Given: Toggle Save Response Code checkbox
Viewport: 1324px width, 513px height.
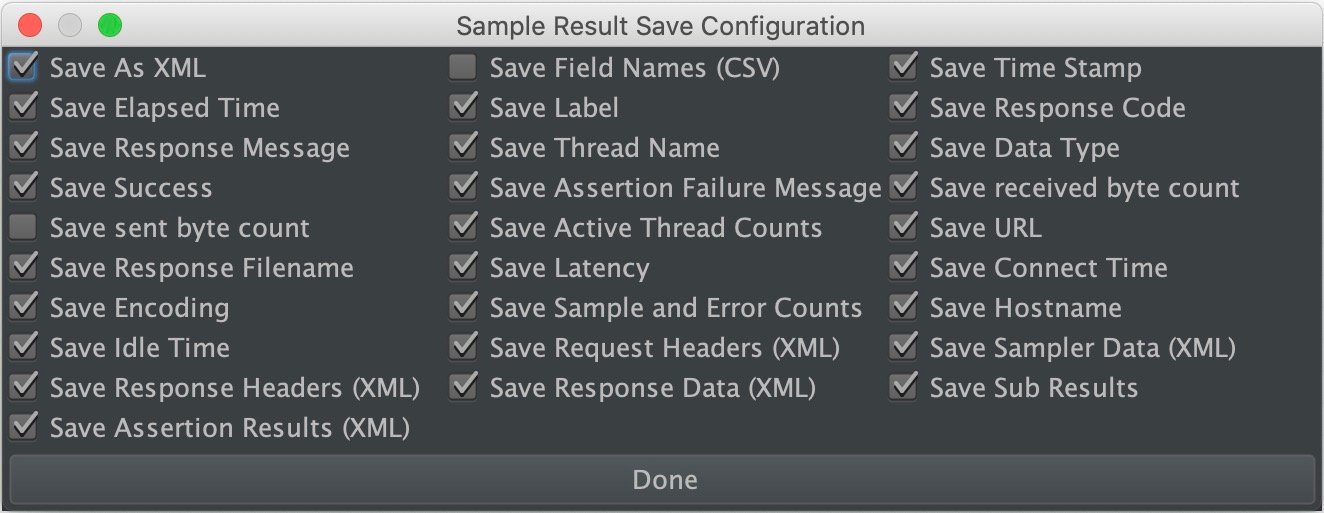Looking at the screenshot, I should [x=903, y=108].
